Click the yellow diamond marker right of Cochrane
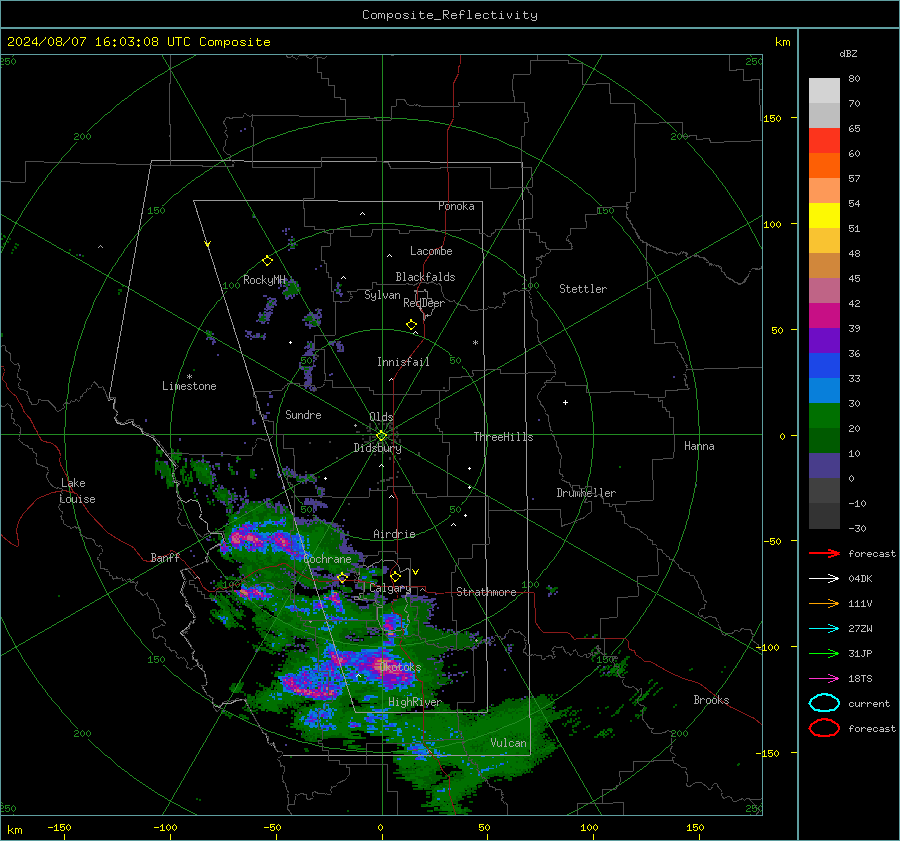 pos(342,577)
